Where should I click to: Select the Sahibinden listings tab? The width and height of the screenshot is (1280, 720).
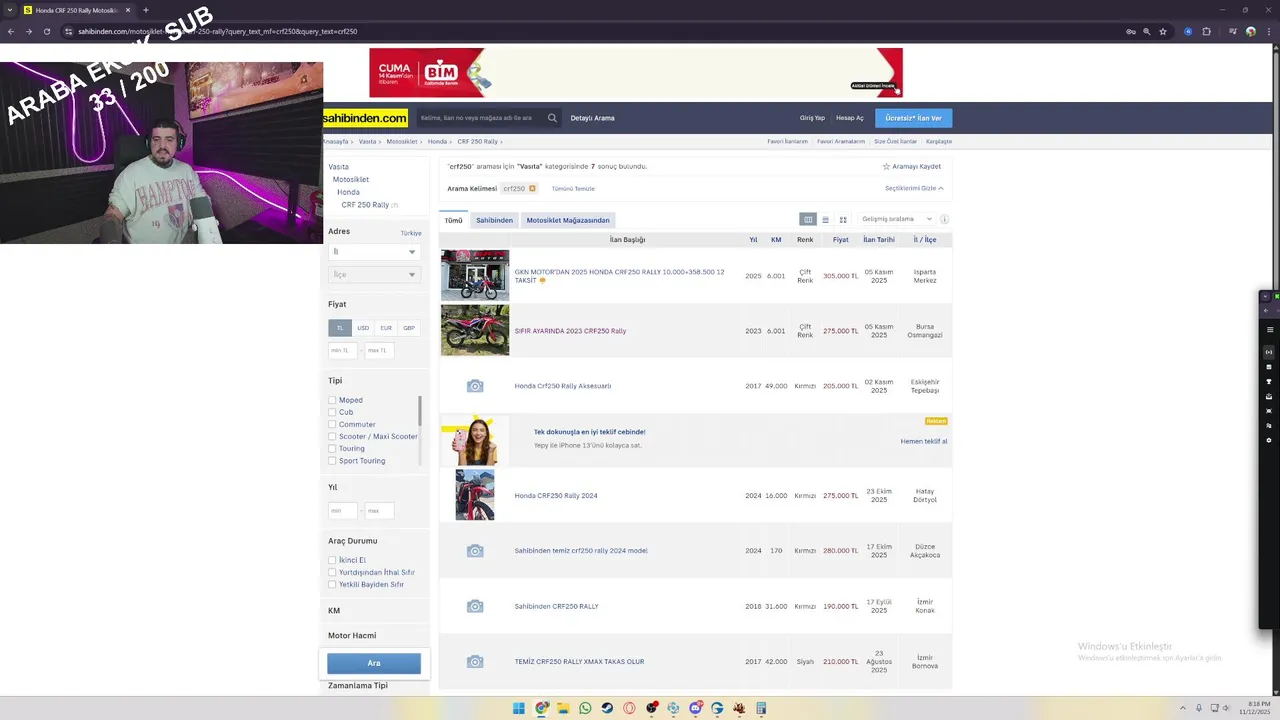coord(494,220)
